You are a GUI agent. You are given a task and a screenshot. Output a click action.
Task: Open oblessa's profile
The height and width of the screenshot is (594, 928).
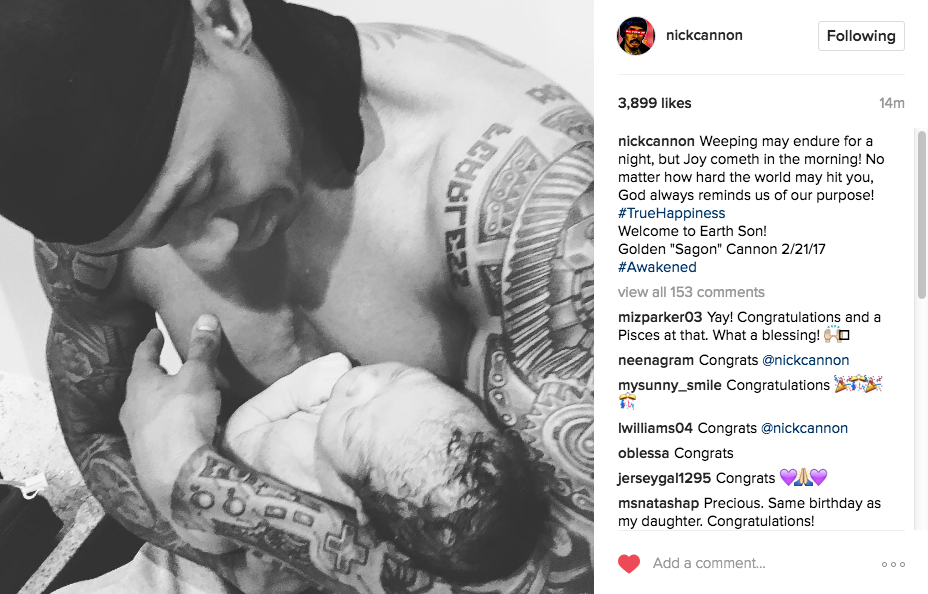point(643,453)
